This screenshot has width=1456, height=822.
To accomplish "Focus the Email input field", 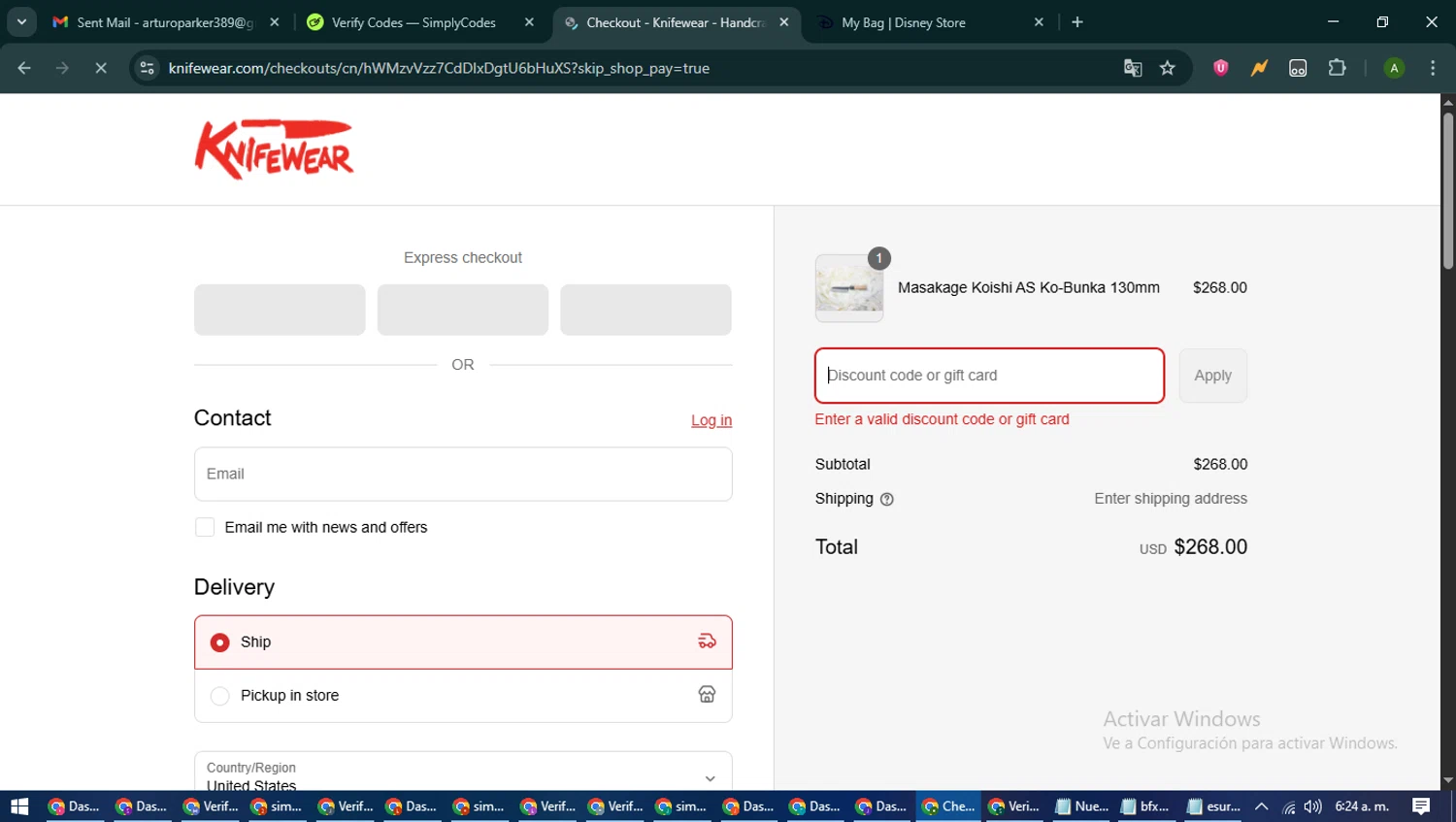I will point(463,474).
